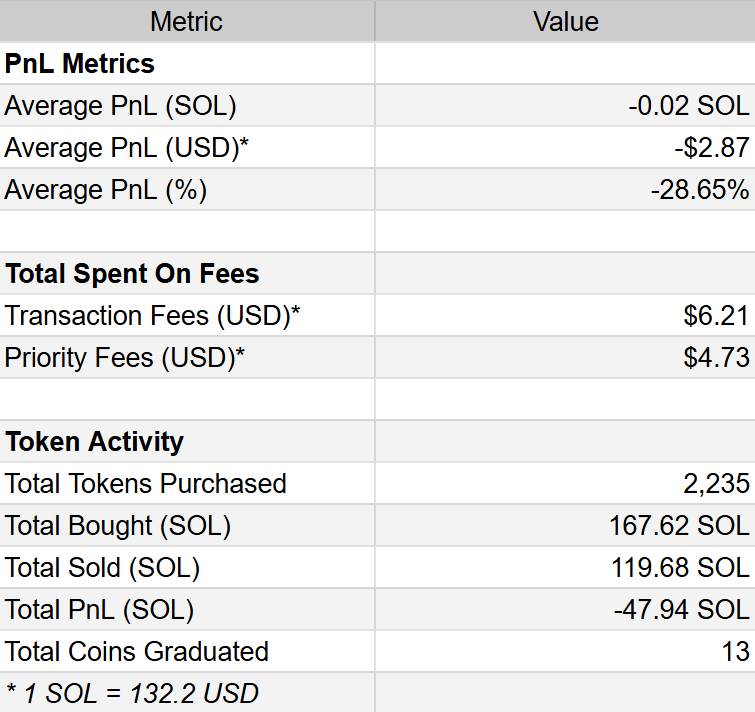
Task: Select the Total PnL (SOL) label
Action: click(99, 609)
